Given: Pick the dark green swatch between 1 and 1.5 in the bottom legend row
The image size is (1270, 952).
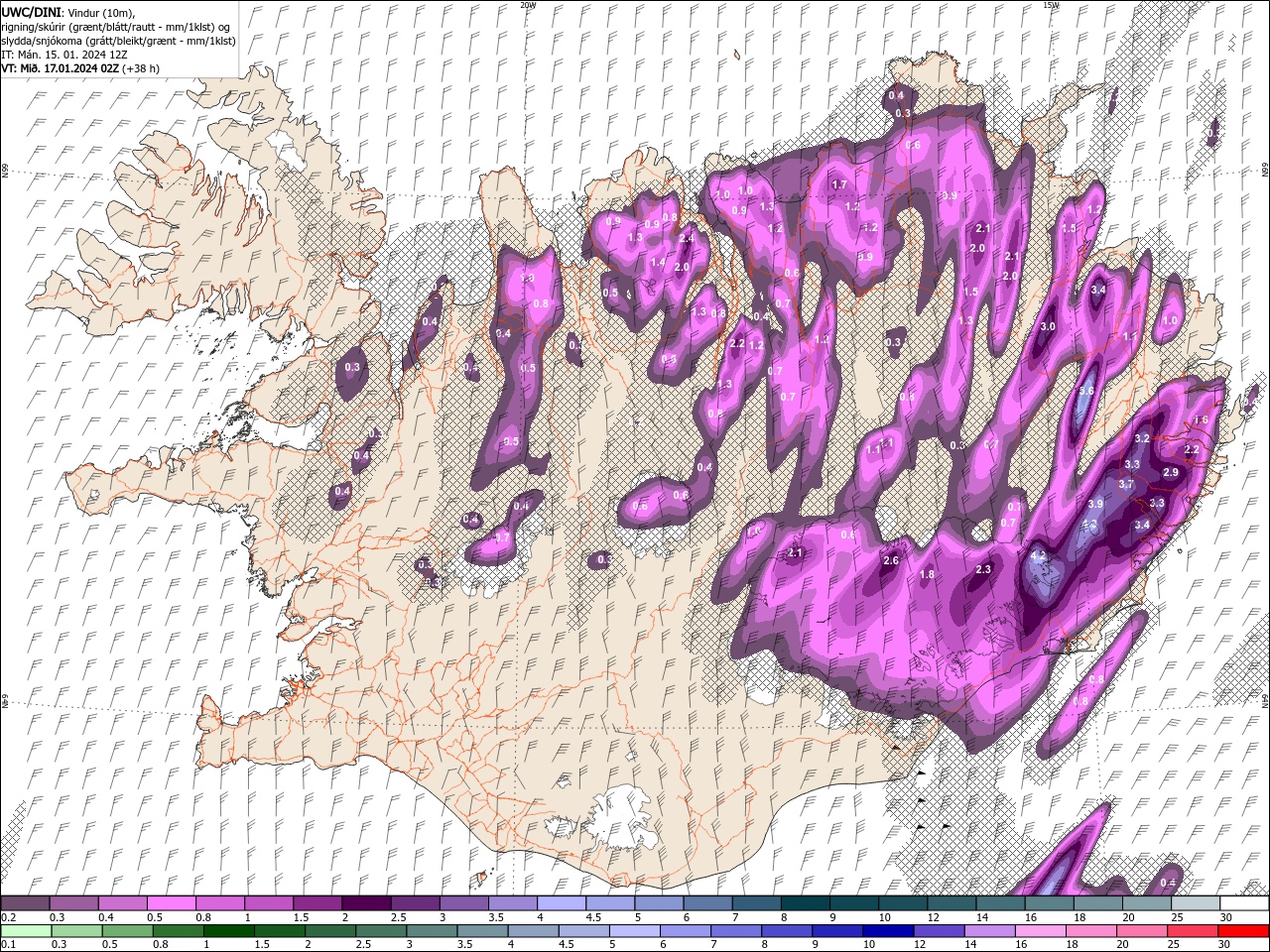Looking at the screenshot, I should [228, 931].
